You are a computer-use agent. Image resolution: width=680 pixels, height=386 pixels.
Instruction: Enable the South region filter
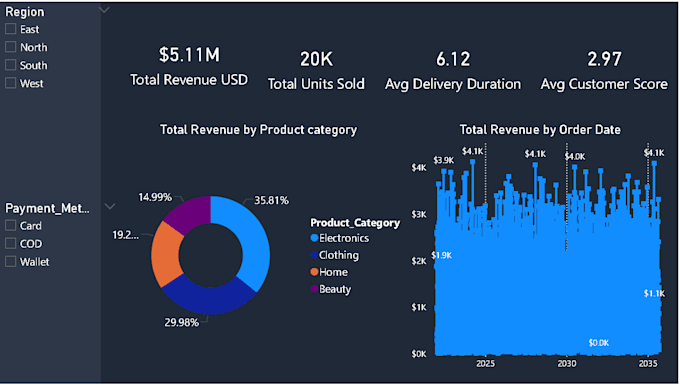coord(10,65)
